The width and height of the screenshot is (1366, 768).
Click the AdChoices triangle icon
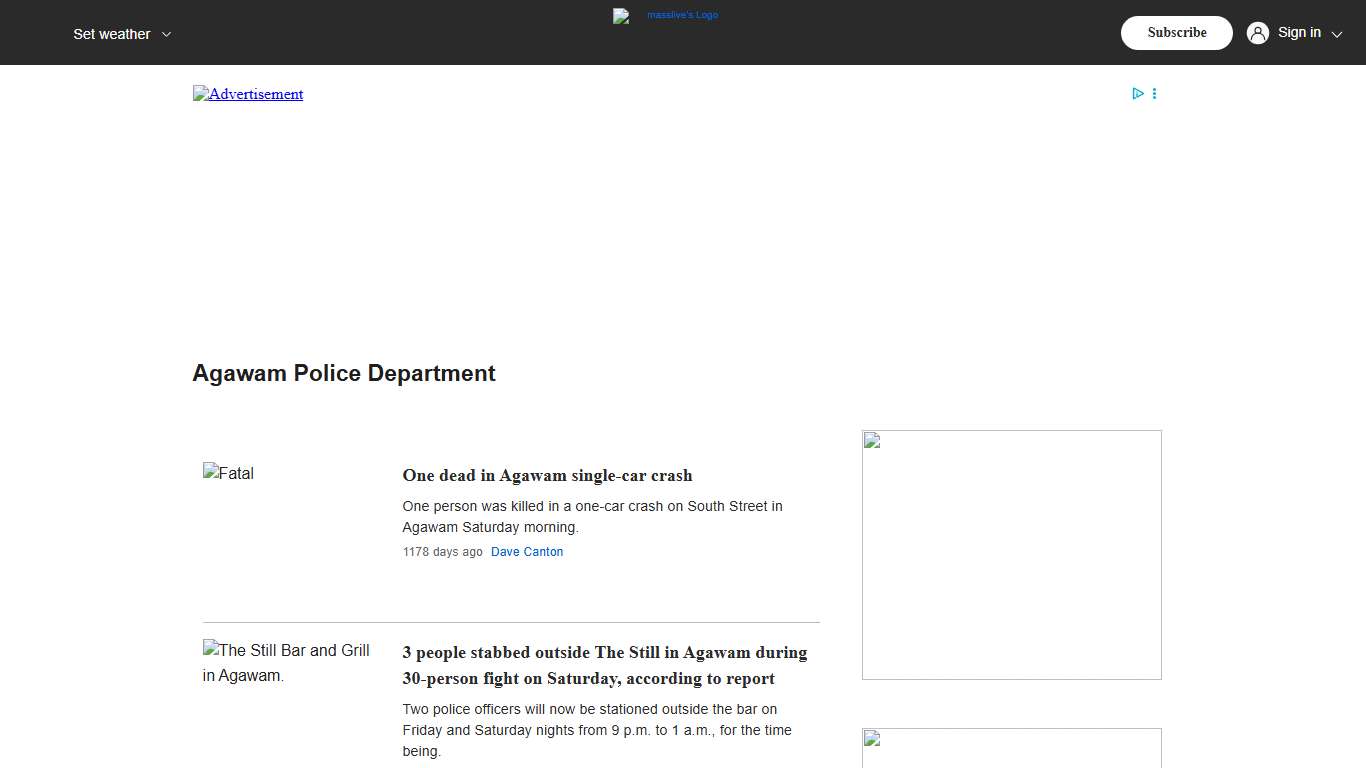[1138, 93]
